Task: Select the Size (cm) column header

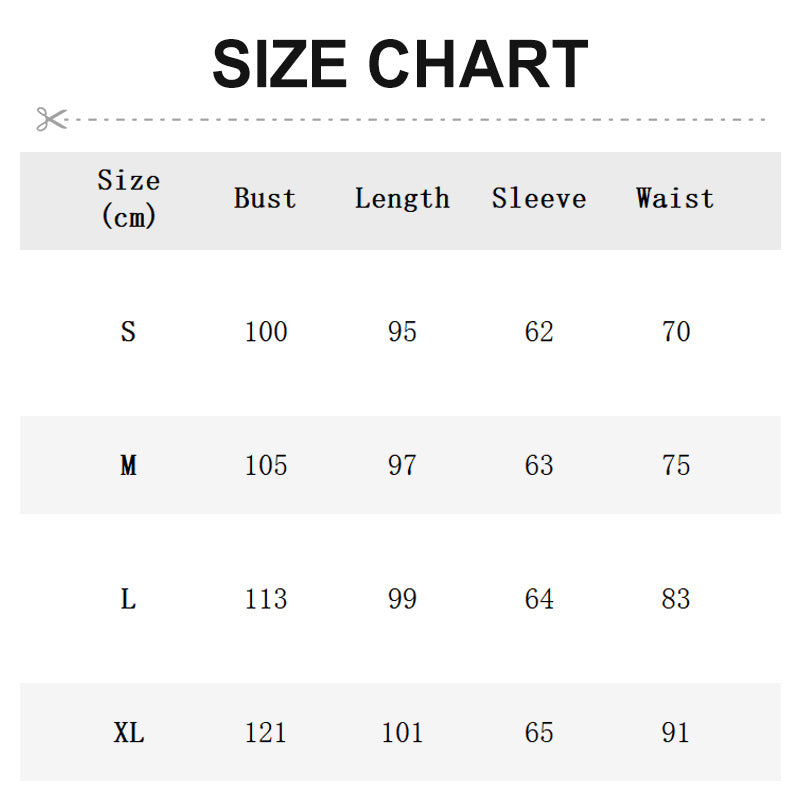Action: click(128, 198)
